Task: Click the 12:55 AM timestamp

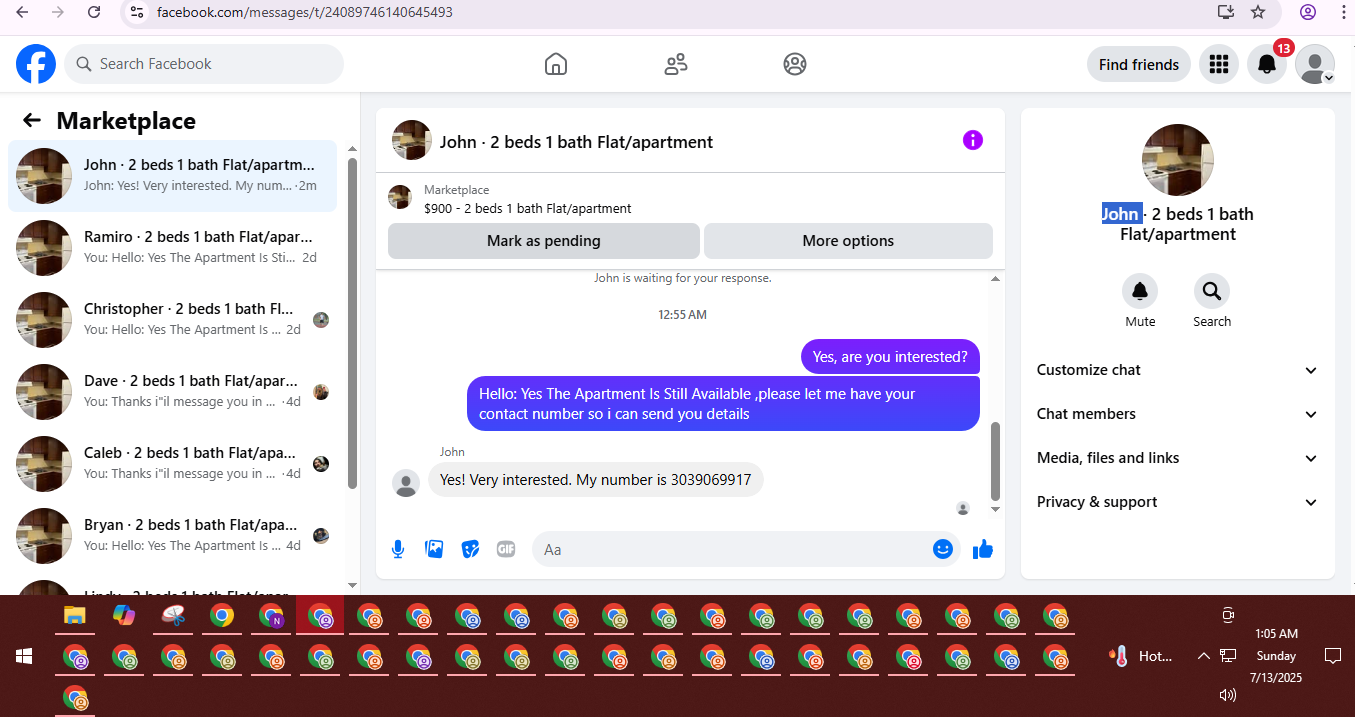Action: (x=682, y=314)
